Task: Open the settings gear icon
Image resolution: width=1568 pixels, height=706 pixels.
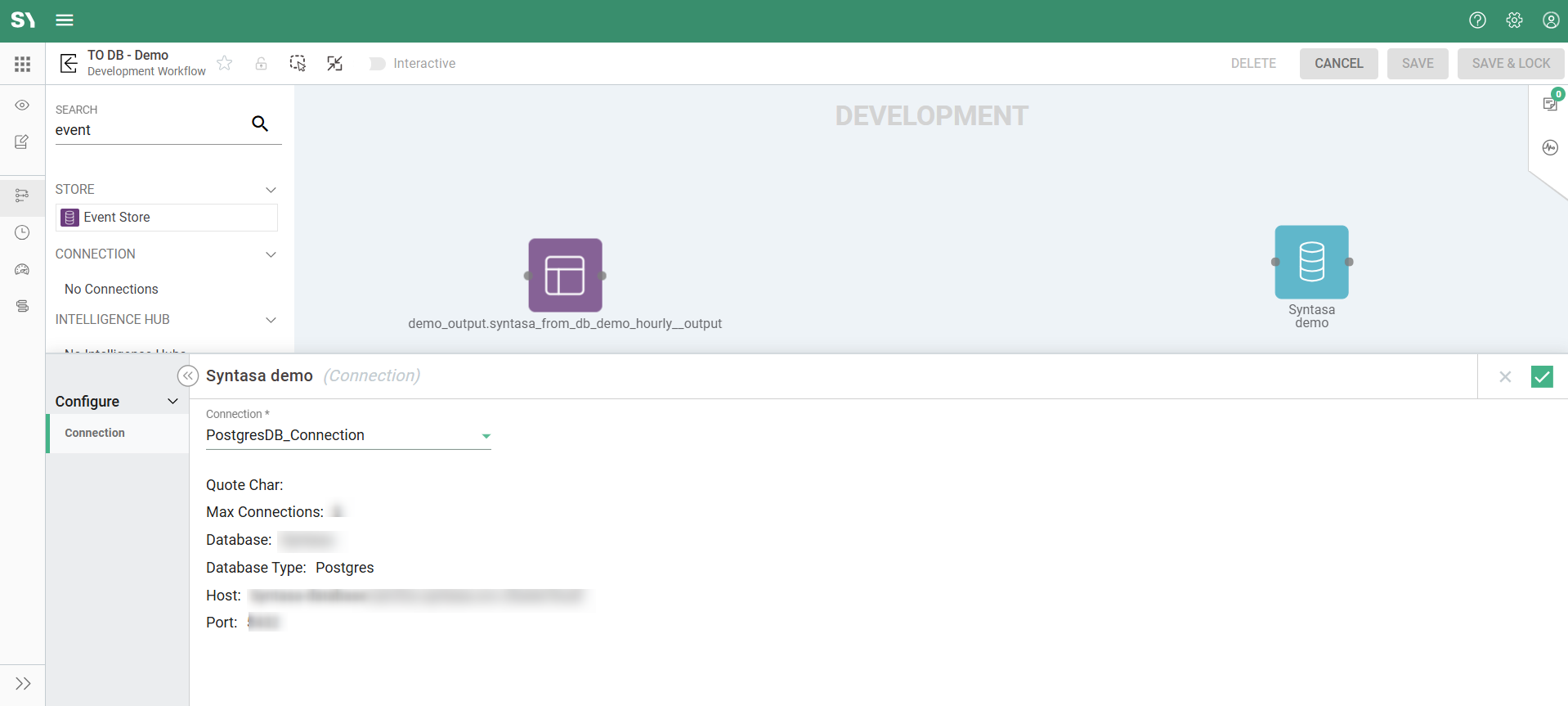Action: pyautogui.click(x=1514, y=20)
